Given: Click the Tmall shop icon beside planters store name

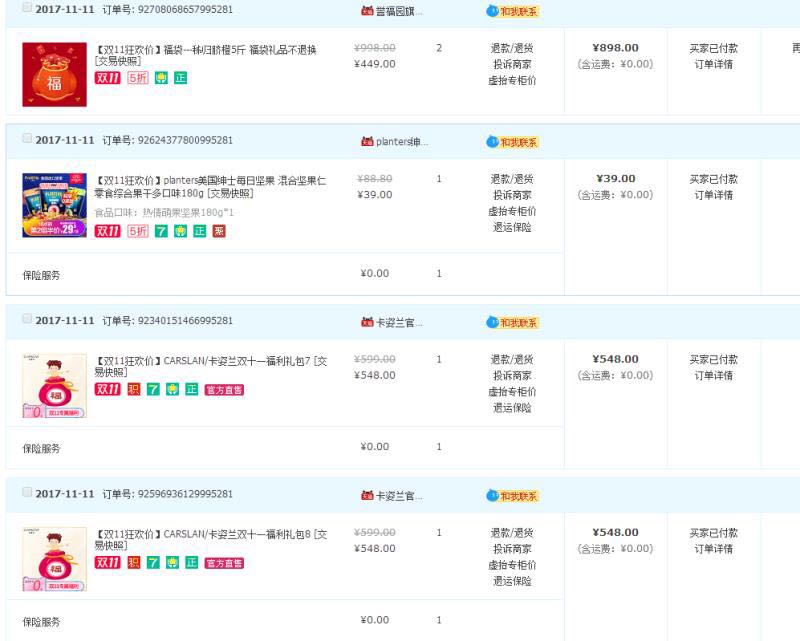Looking at the screenshot, I should [367, 142].
